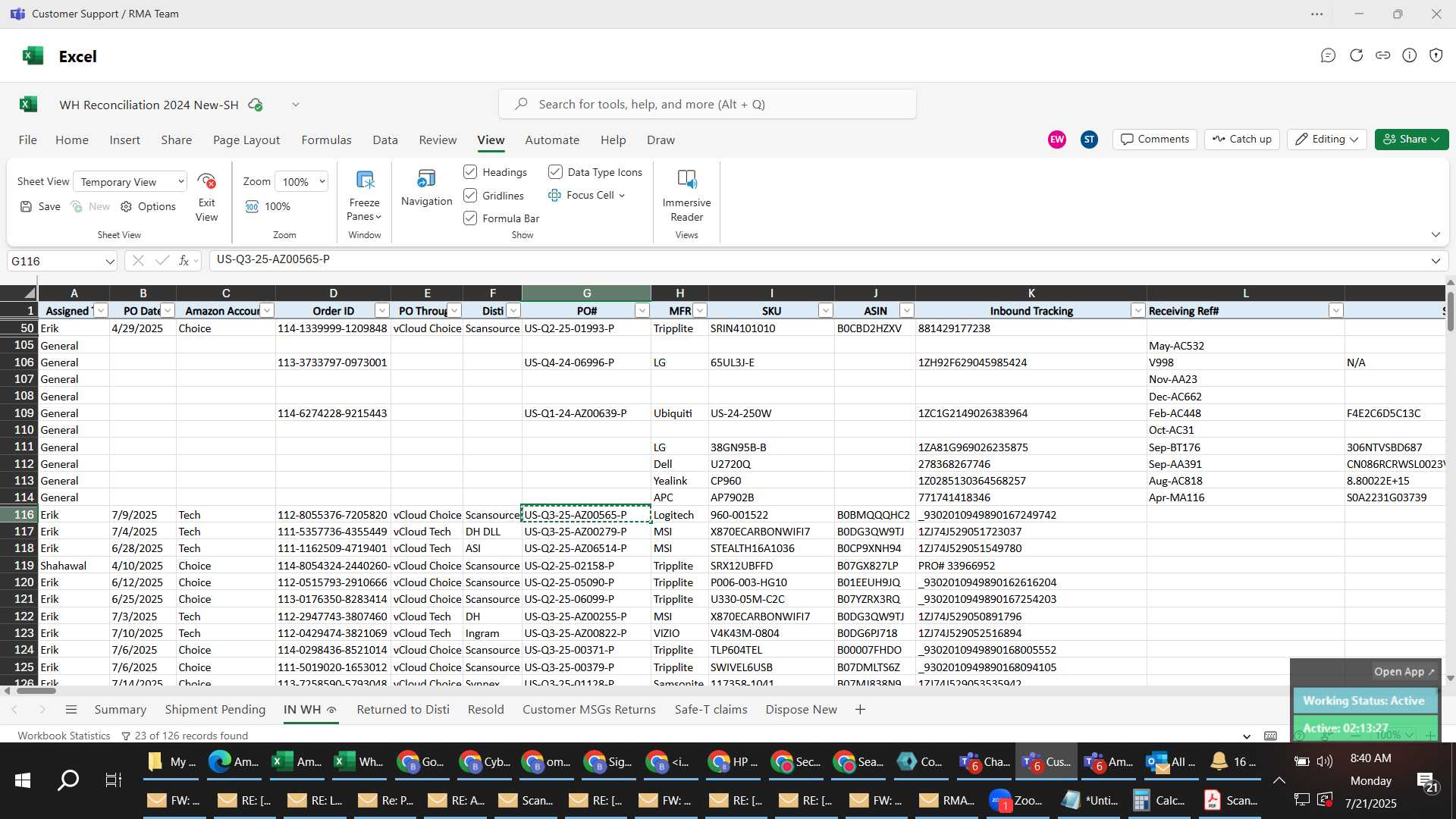1456x819 pixels.
Task: Click the Teams chat bubble icon
Action: coord(1328,55)
